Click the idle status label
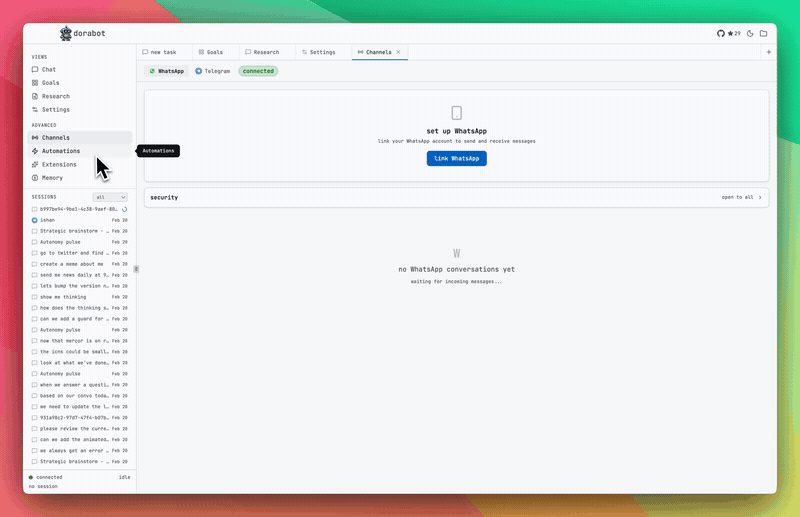Viewport: 800px width, 517px height. click(x=124, y=478)
